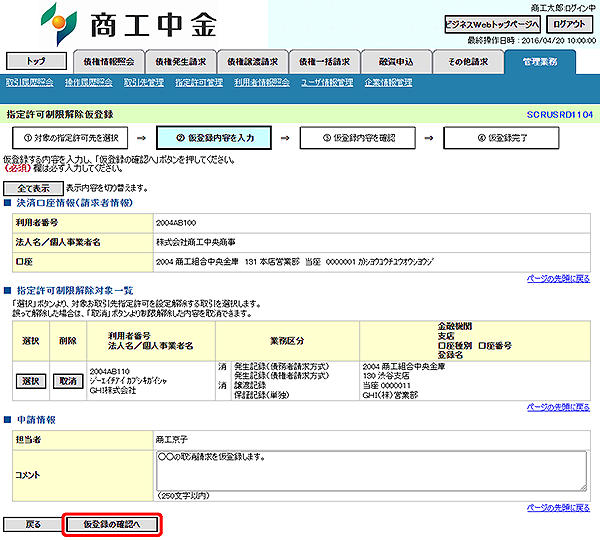600x540 pixels.
Task: Click the 商工太郎:ログイン中 status text
Action: [563, 8]
